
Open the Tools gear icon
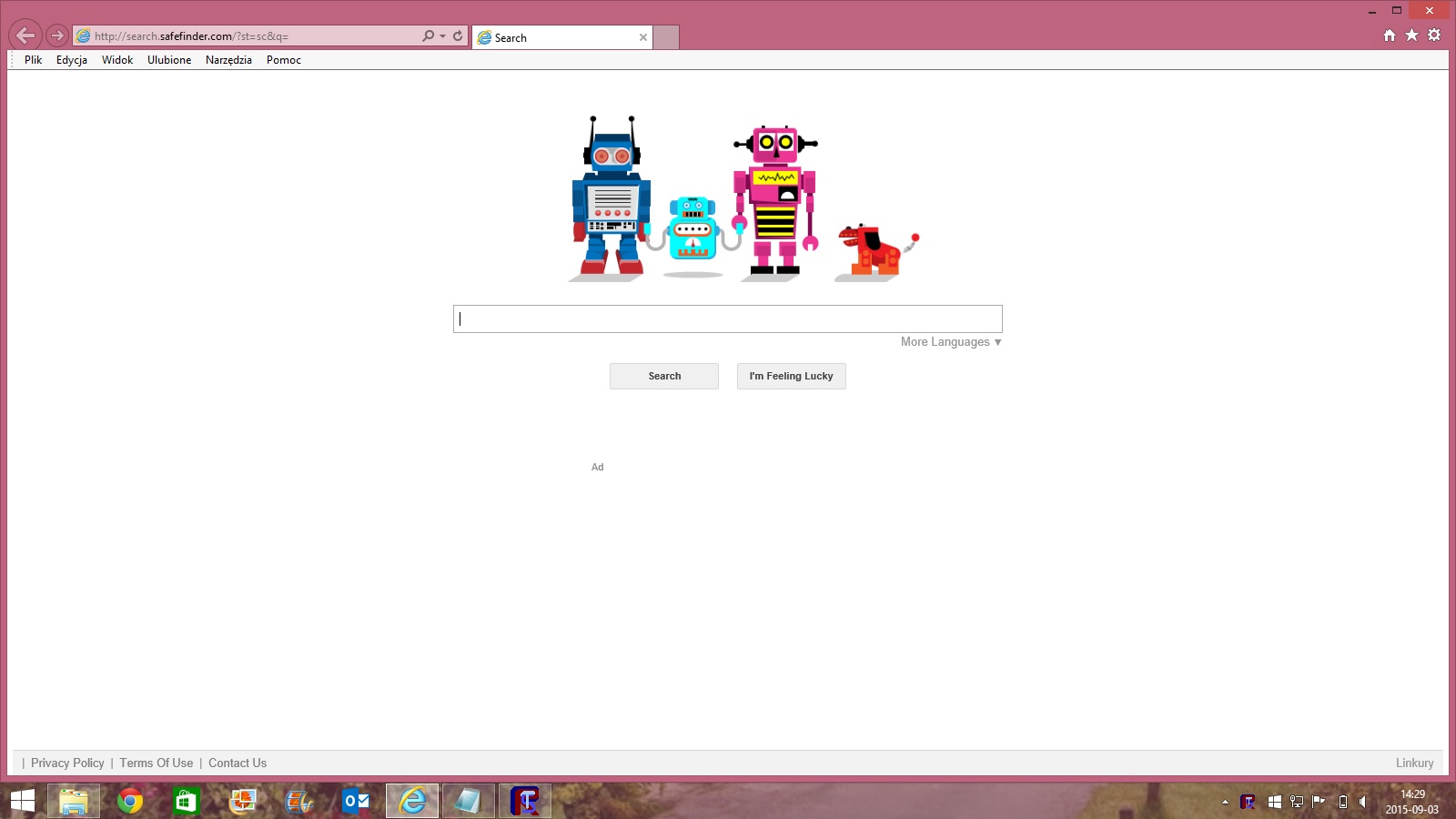point(1434,35)
